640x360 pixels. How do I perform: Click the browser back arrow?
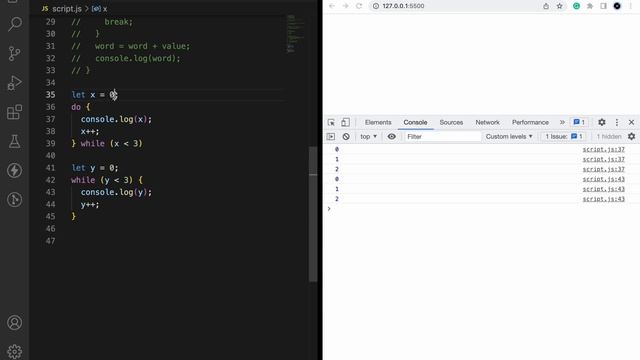332,6
